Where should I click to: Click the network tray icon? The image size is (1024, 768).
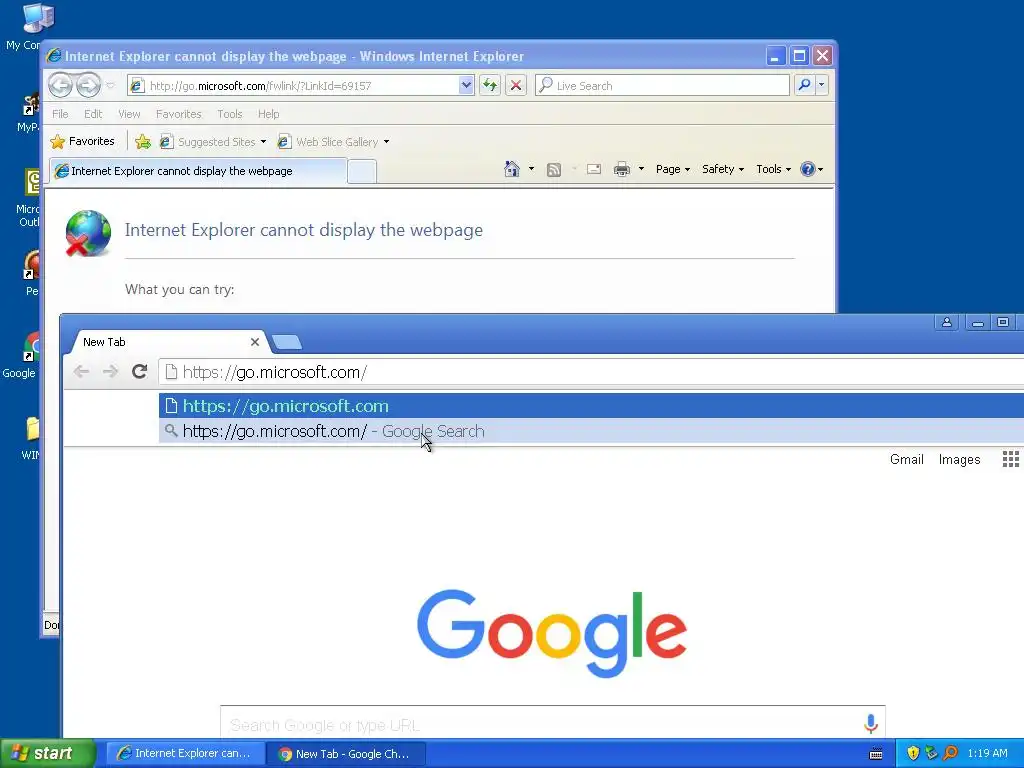click(x=931, y=754)
